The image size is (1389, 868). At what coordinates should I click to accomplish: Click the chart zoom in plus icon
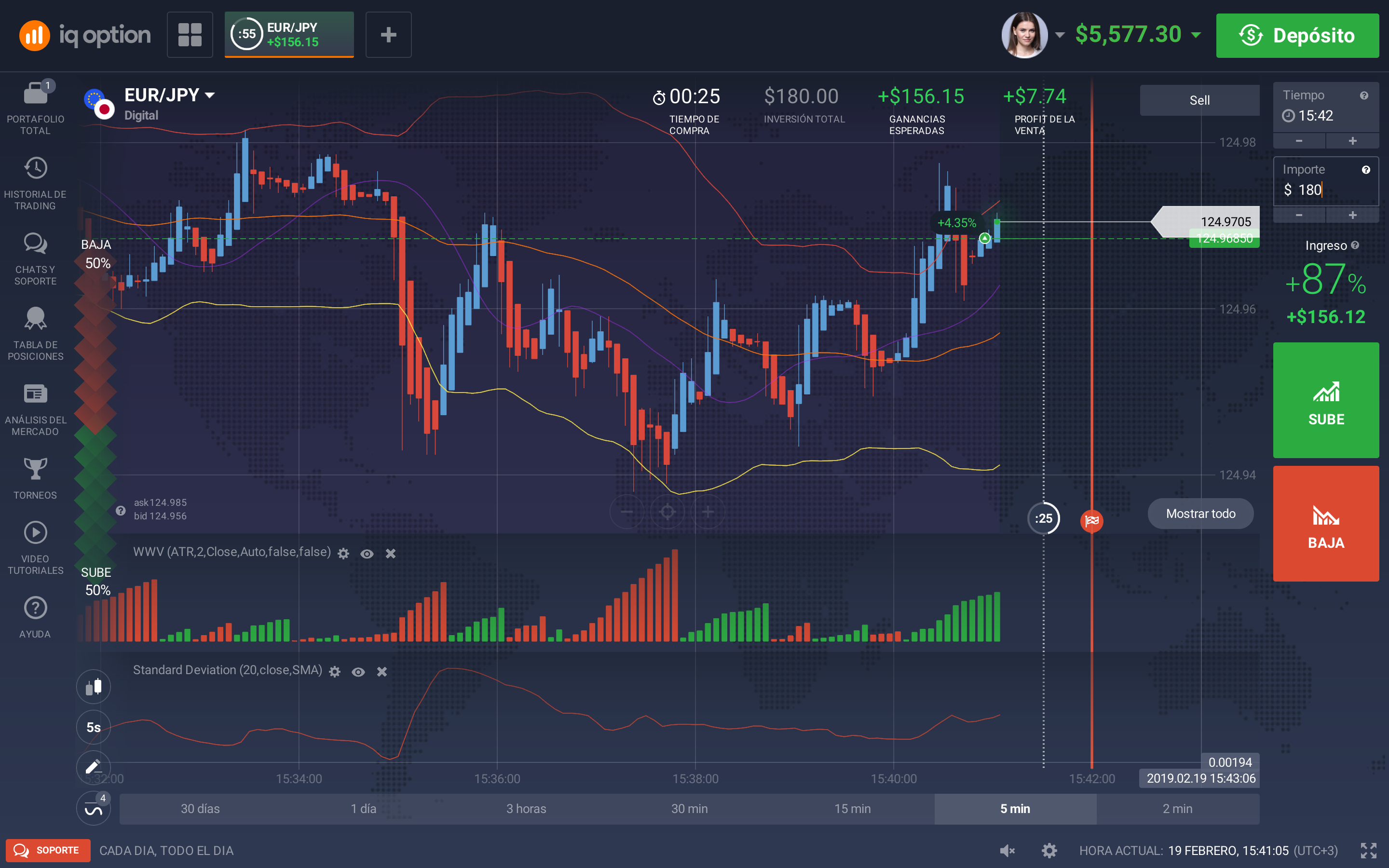click(708, 512)
